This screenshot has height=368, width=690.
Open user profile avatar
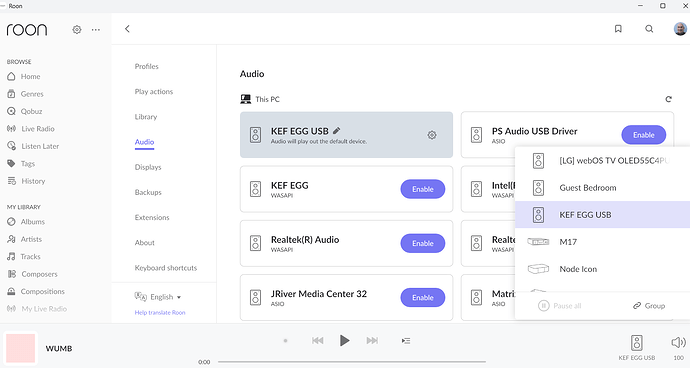point(680,29)
